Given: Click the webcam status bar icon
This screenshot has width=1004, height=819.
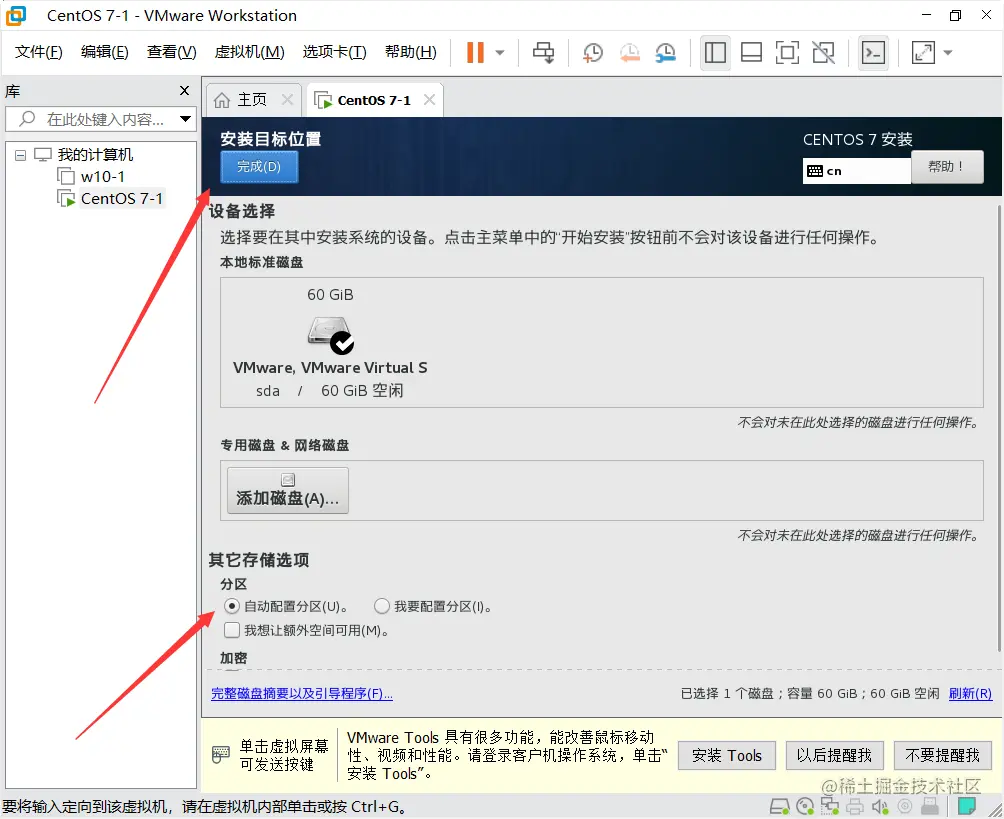Looking at the screenshot, I should click(x=905, y=807).
